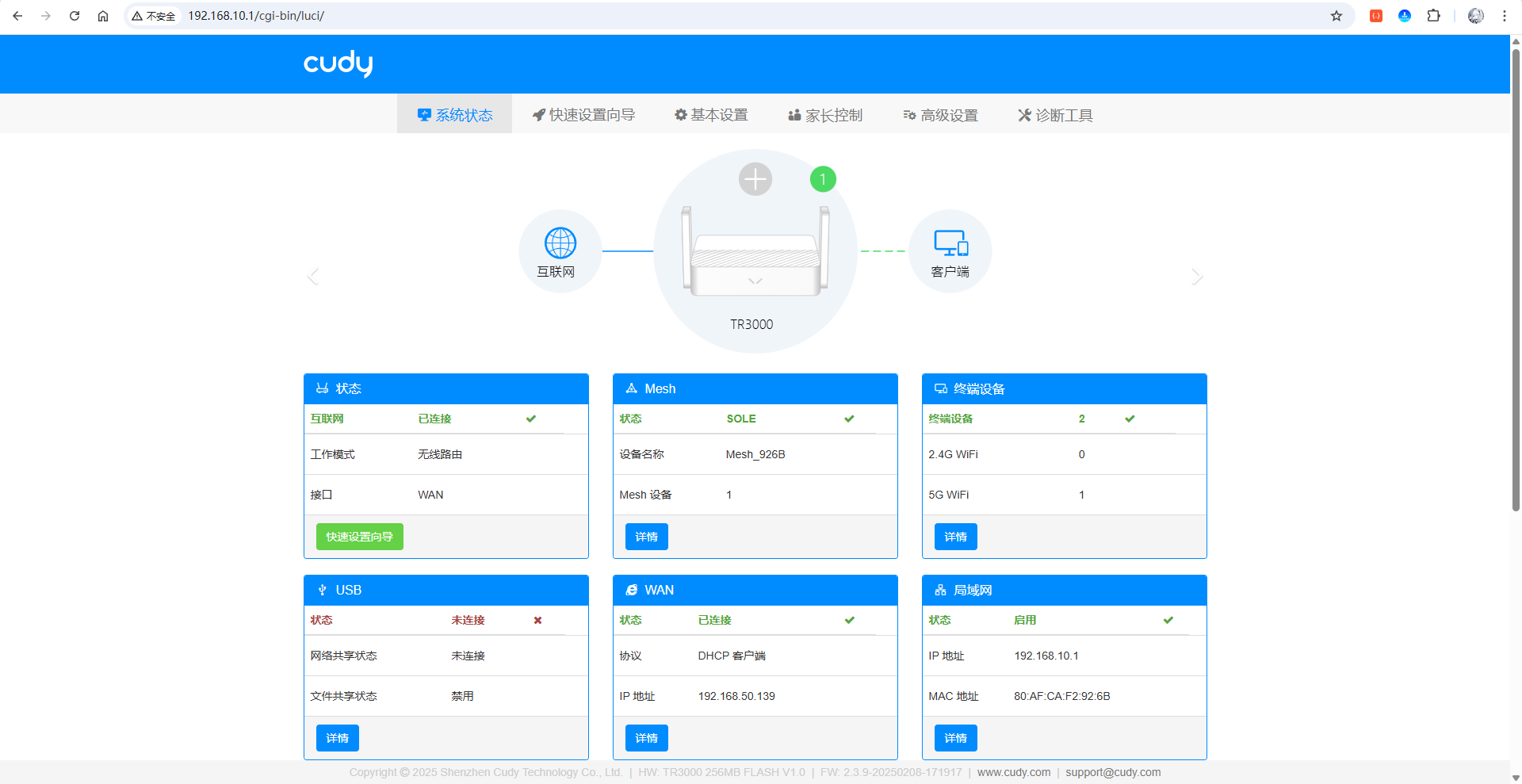Click the TR3000 router image
1522x784 pixels.
coord(755,254)
